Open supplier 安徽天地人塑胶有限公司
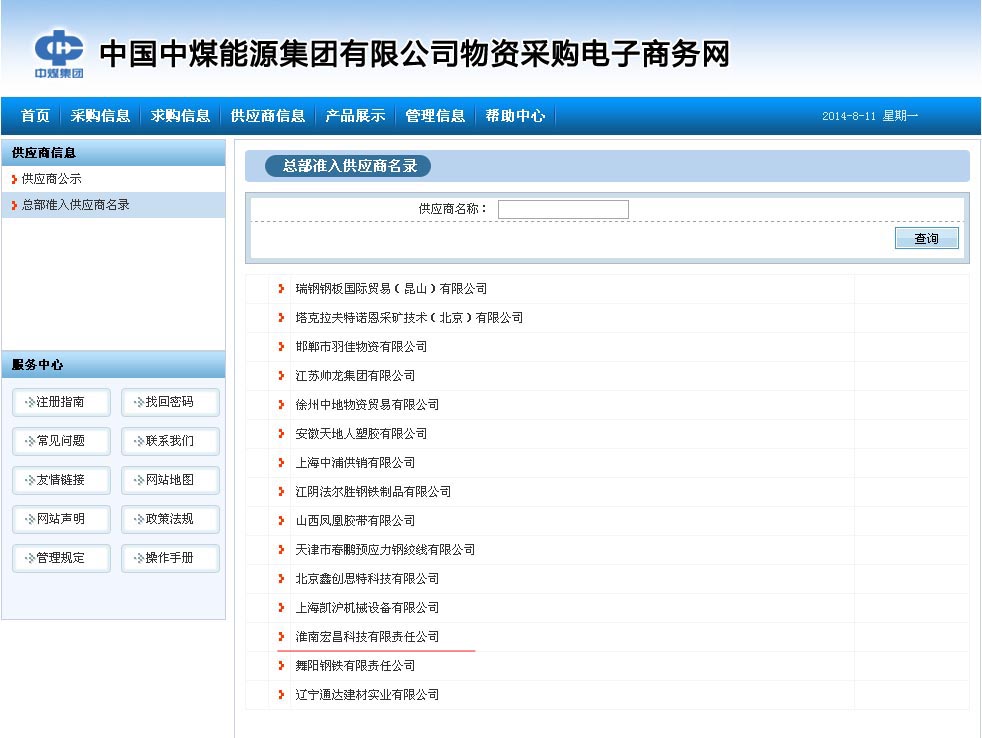Viewport: 982px width, 738px height. [361, 434]
